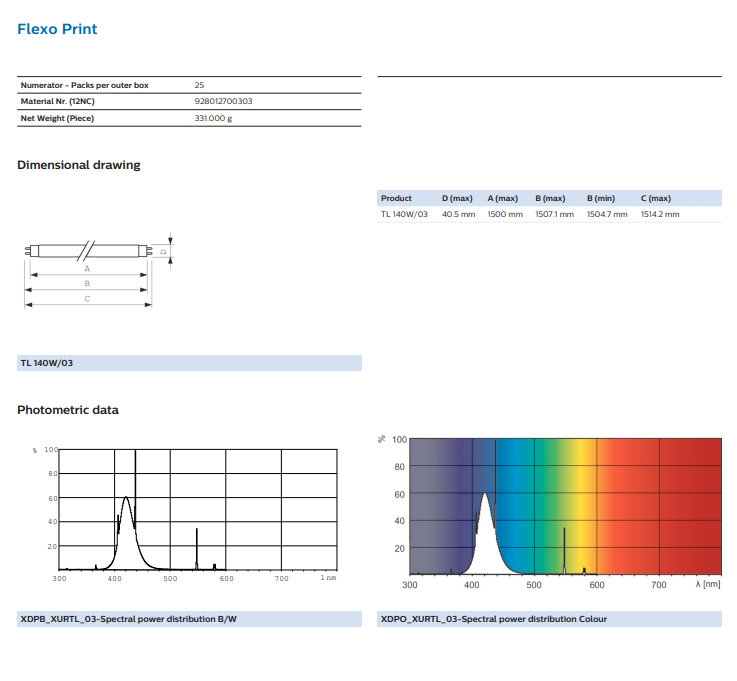Image resolution: width=737 pixels, height=681 pixels.
Task: Click the lamp tube dimensional drawing
Action: click(99, 271)
